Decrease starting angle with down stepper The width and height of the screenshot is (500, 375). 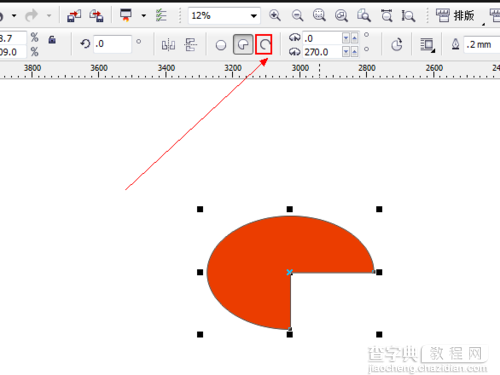pyautogui.click(x=346, y=38)
